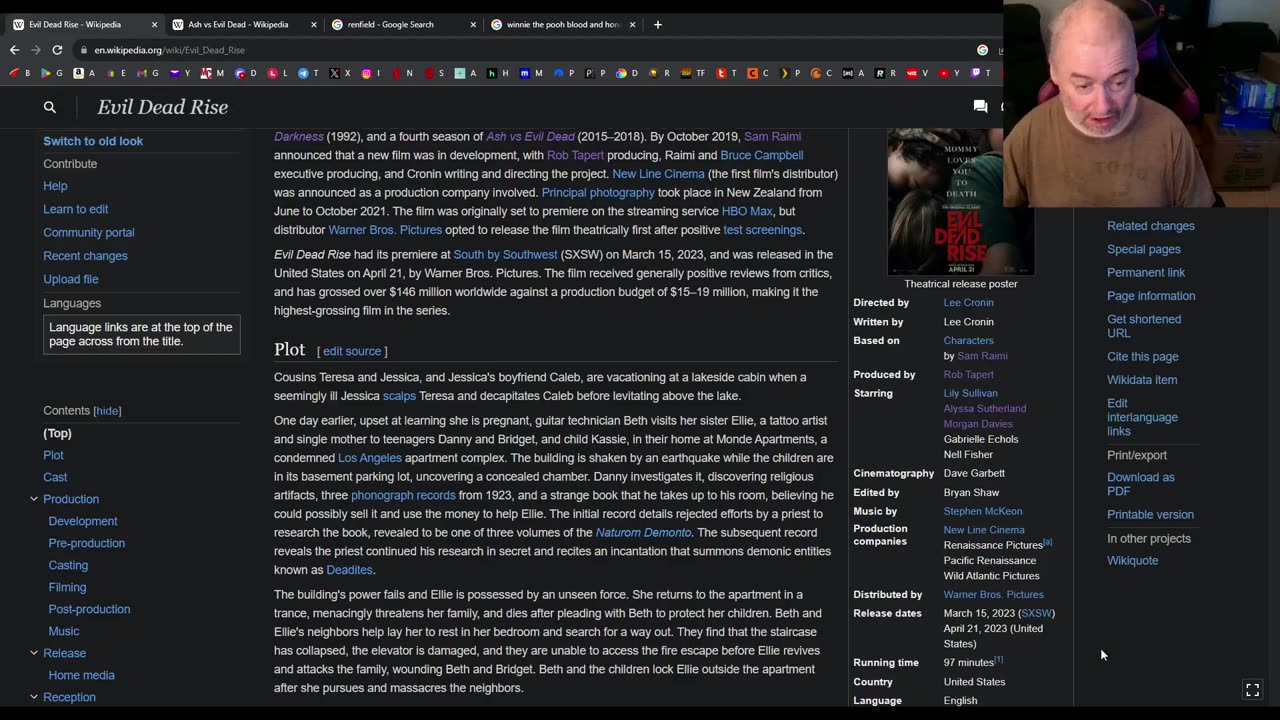Open the Naturom Demonto link
This screenshot has width=1280, height=720.
(x=643, y=533)
